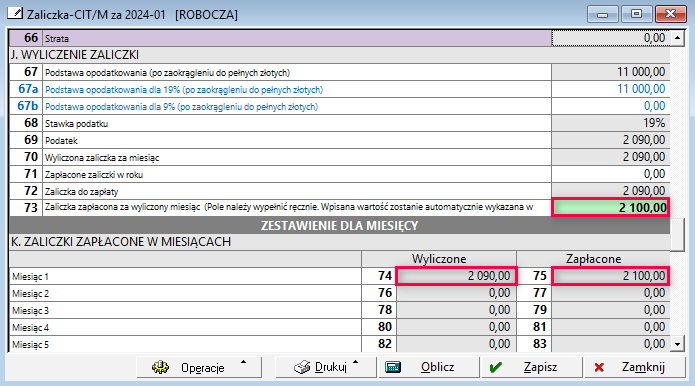Click field 76 Wyliczone value for Miesiąc 2

coord(456,293)
